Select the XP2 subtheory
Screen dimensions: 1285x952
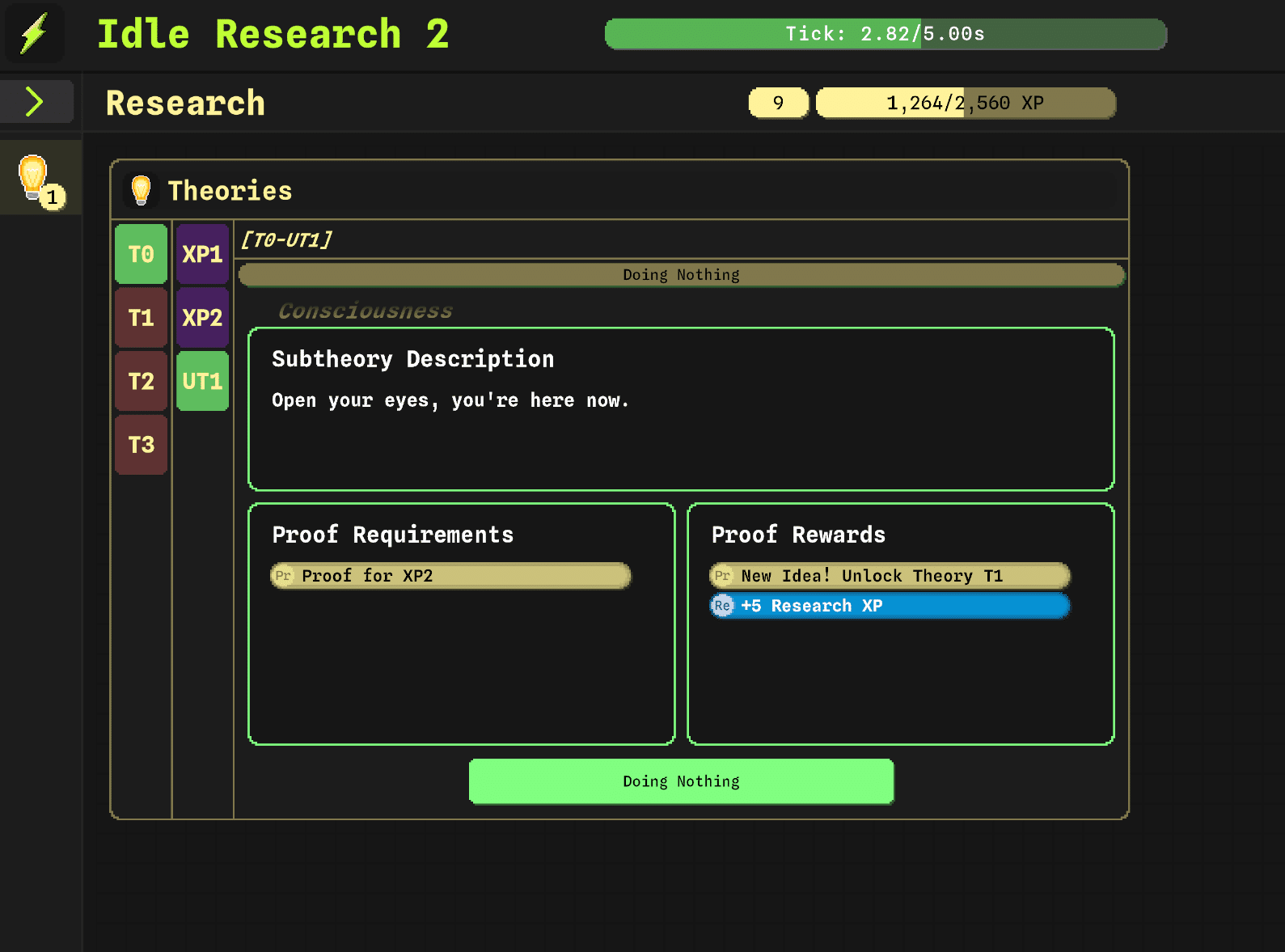point(202,318)
